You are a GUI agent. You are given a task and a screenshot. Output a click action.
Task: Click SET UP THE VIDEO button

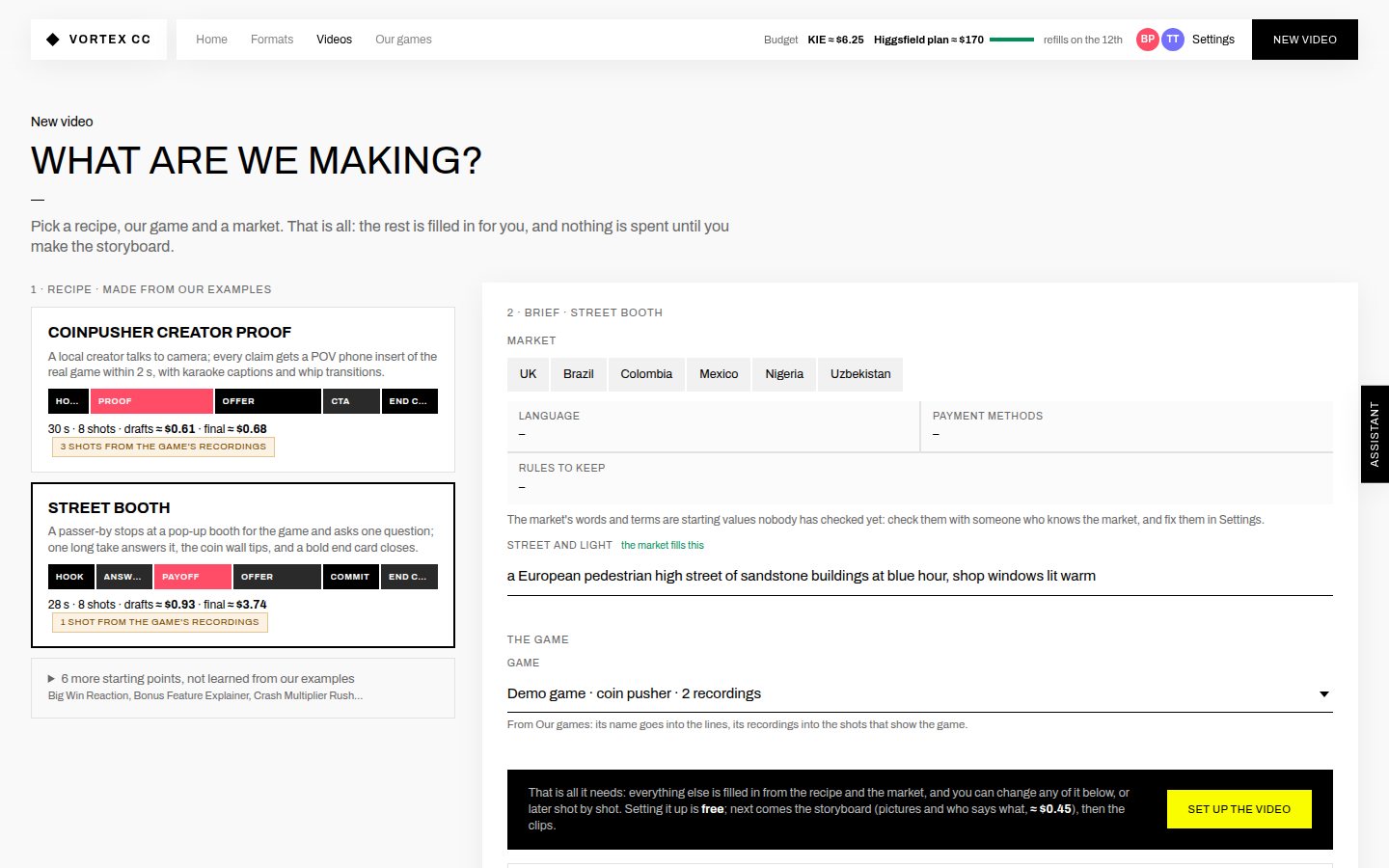tap(1239, 809)
